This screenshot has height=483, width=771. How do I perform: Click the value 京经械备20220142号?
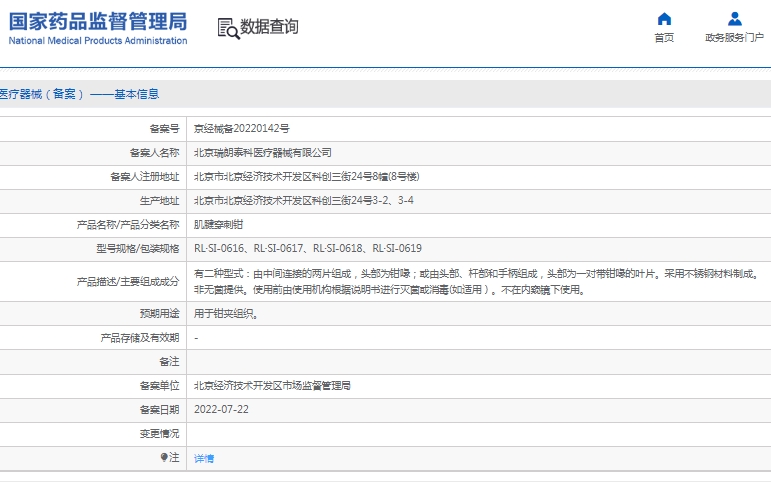(x=241, y=128)
